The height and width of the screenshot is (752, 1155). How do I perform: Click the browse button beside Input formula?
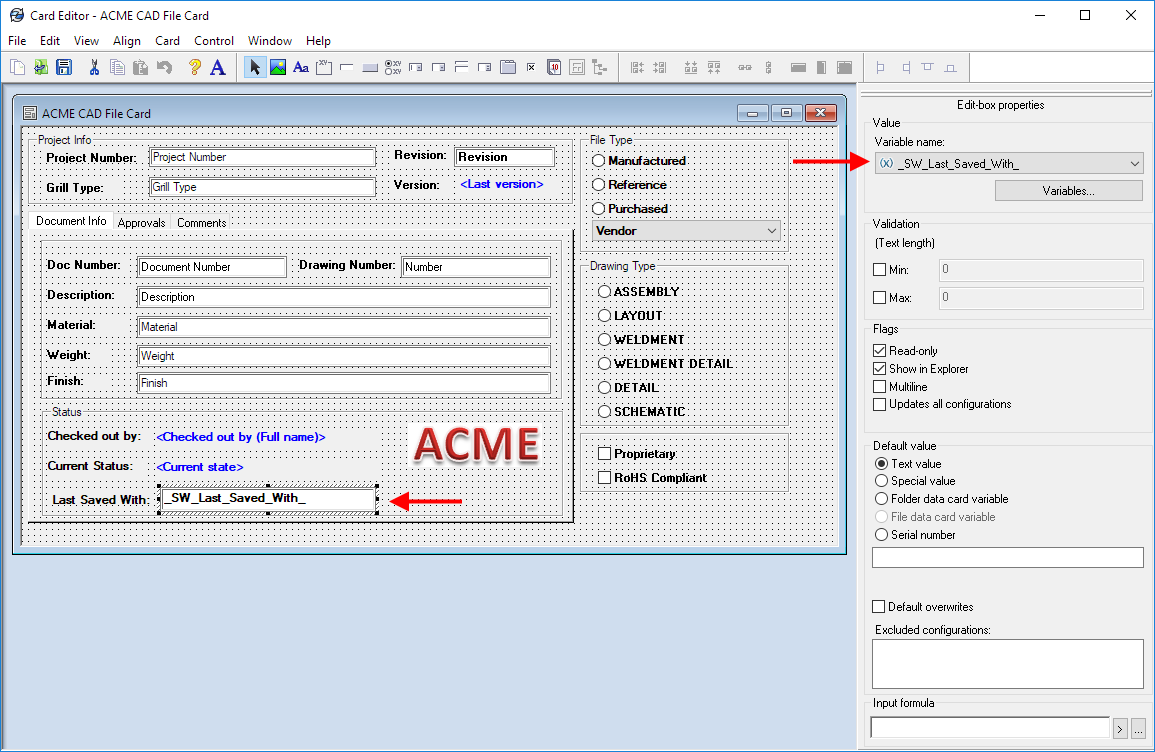tap(1138, 729)
